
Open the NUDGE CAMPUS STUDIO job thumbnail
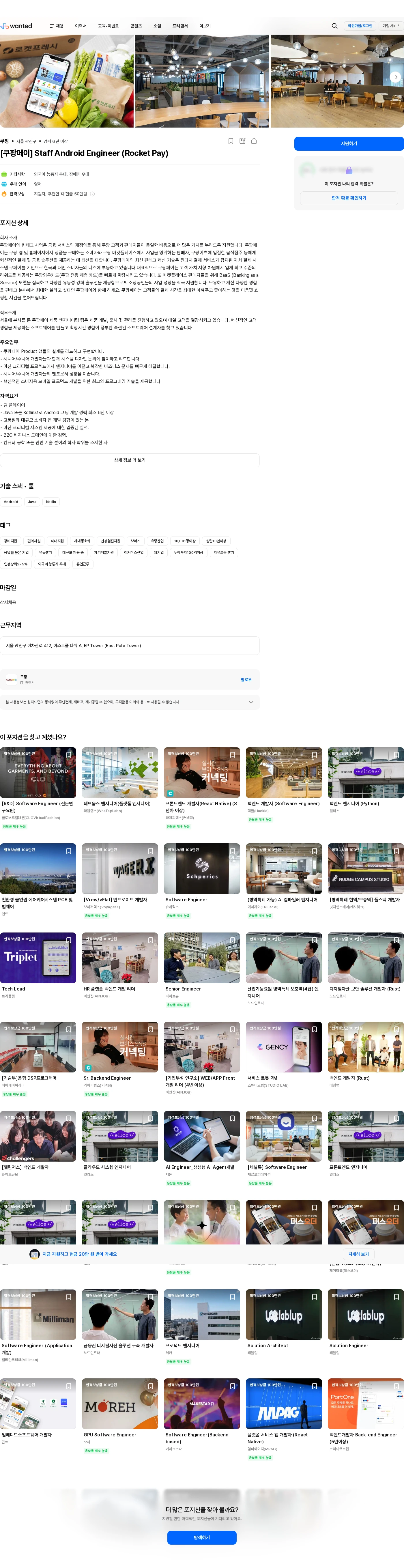366,869
